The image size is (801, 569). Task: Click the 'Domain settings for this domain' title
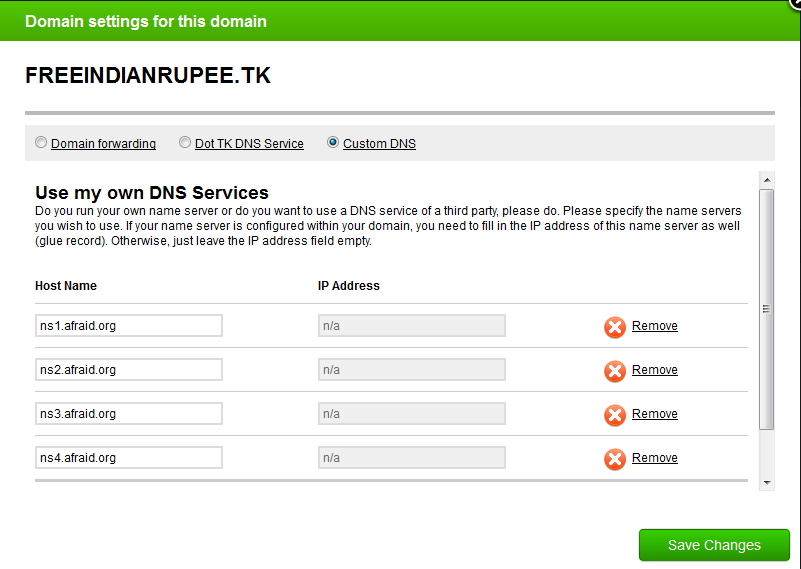(146, 21)
